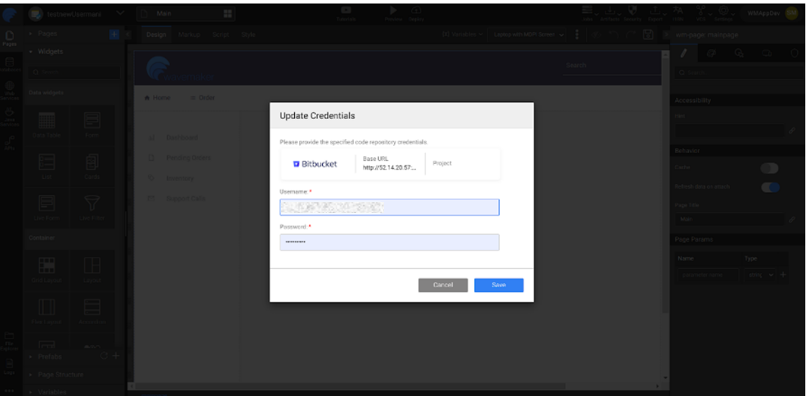Open the Export dropdown

click(656, 13)
